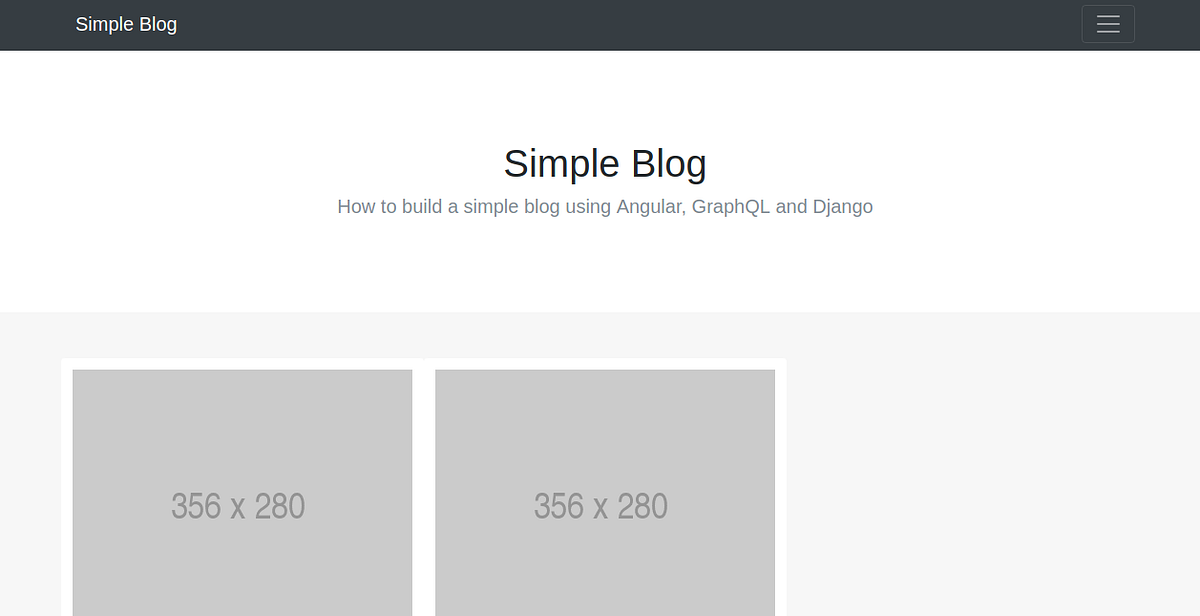Select the dark navbar at the top
The width and height of the screenshot is (1200, 616).
coord(600,24)
